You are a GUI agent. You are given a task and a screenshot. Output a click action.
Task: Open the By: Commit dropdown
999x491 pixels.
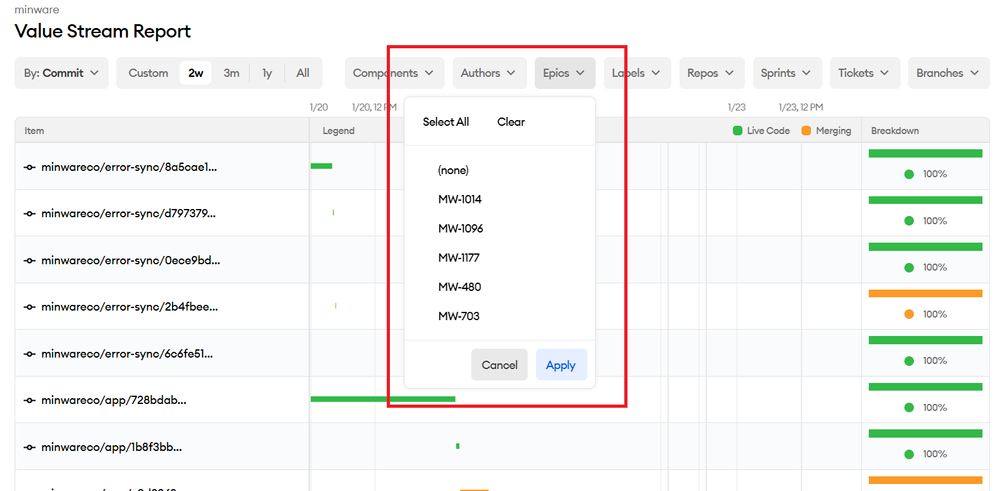tap(61, 73)
